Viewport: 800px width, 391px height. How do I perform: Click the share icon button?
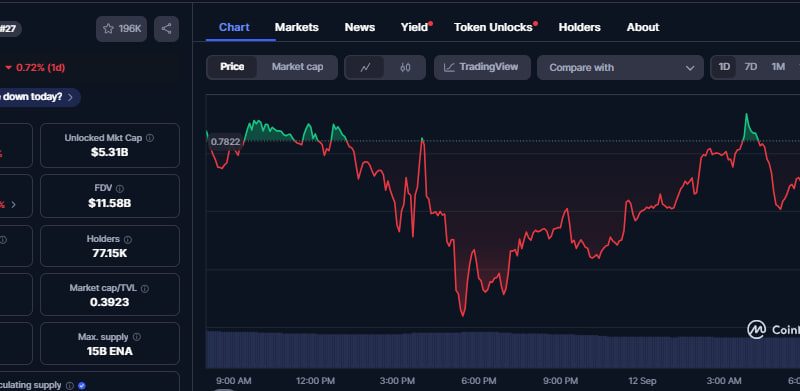click(x=166, y=29)
